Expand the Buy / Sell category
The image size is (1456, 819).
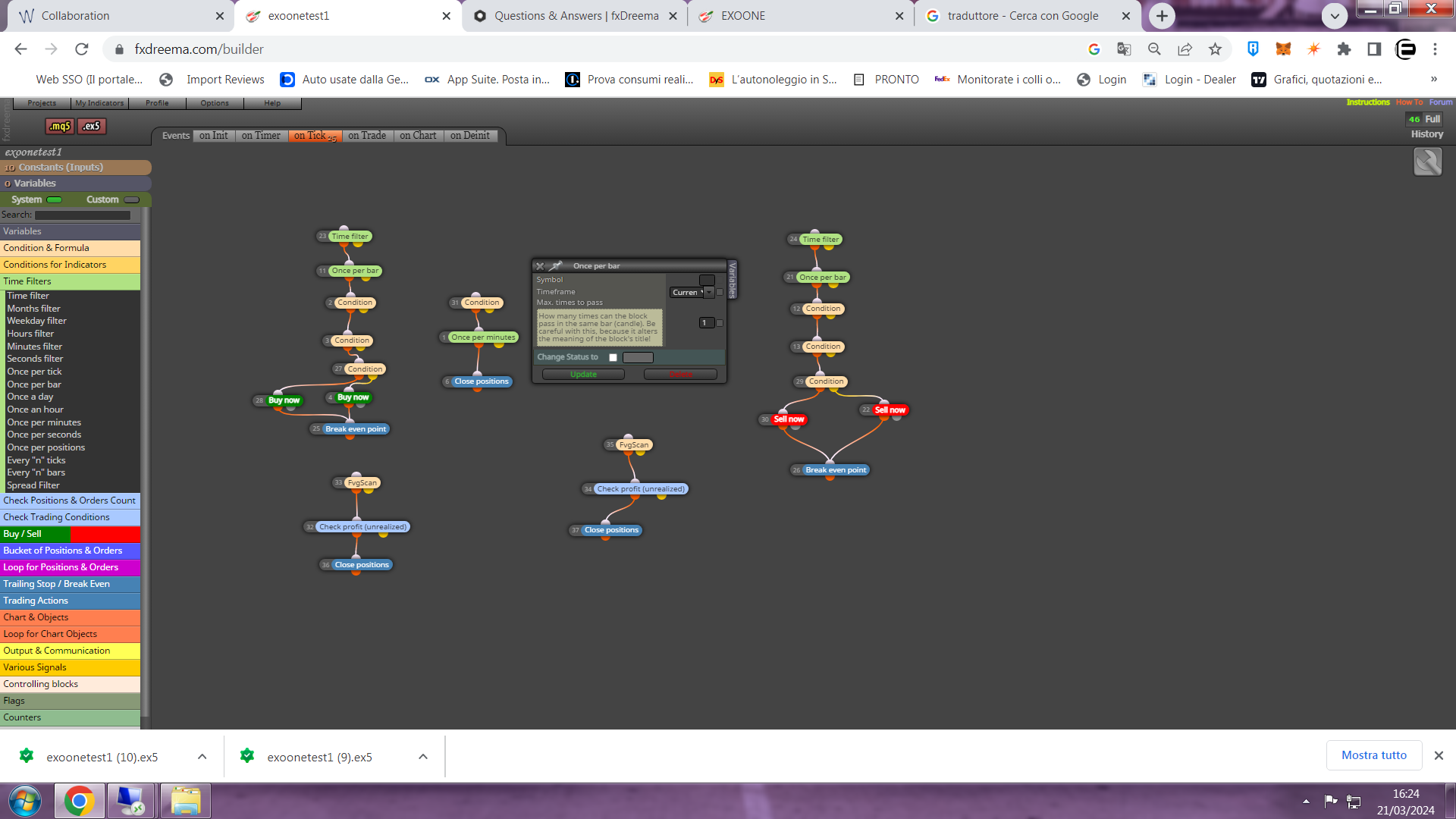(x=70, y=534)
